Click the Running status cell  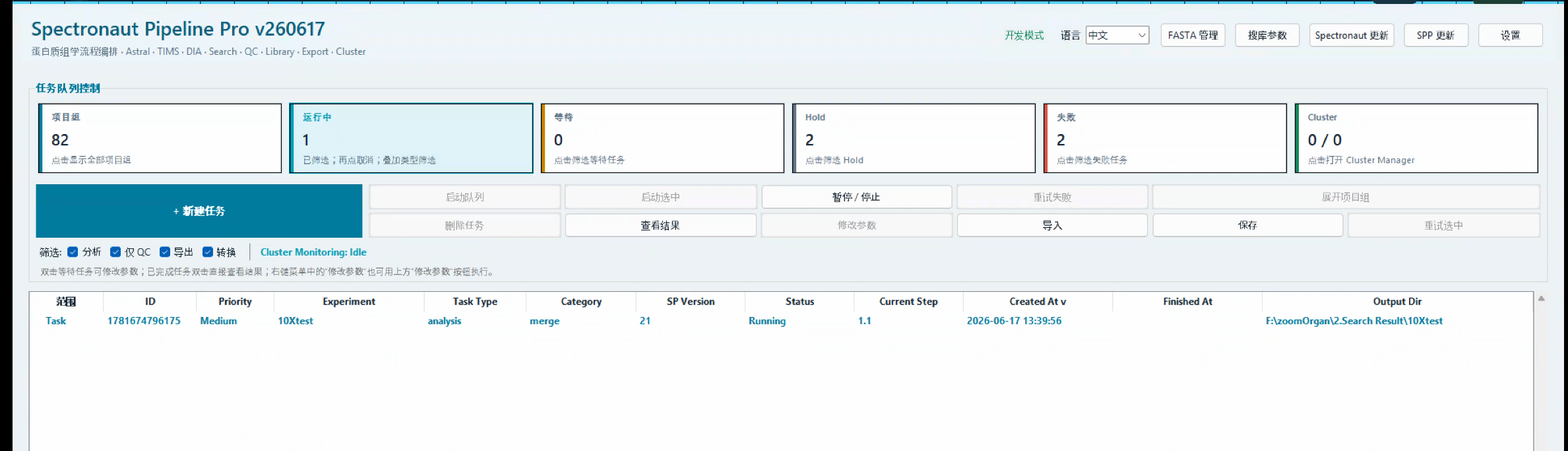(767, 321)
